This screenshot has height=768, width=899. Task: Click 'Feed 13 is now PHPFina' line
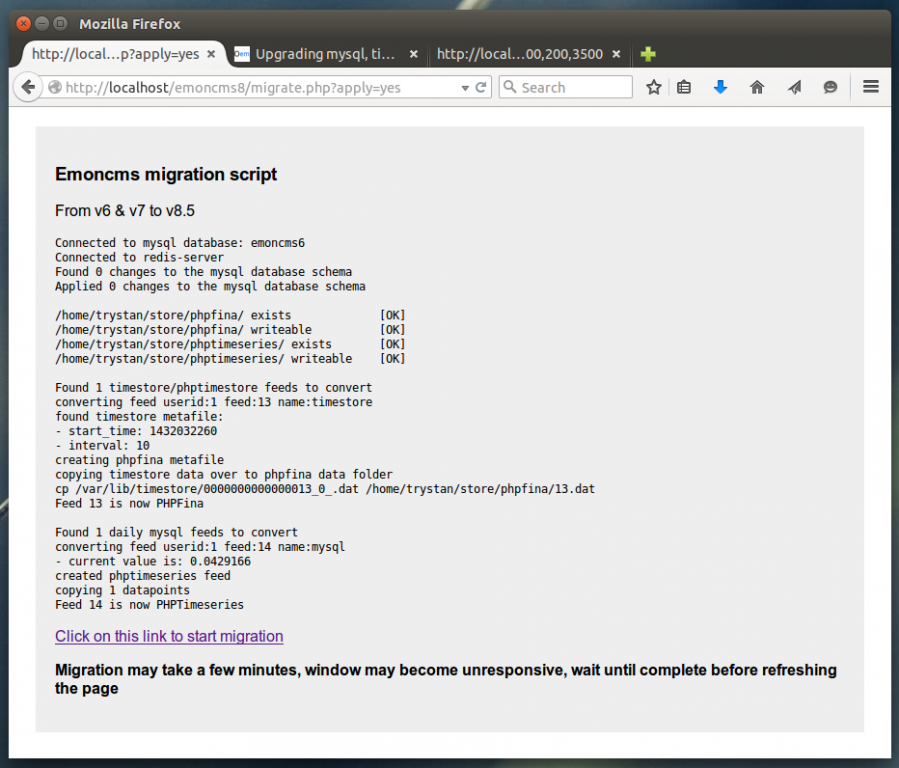[x=130, y=503]
